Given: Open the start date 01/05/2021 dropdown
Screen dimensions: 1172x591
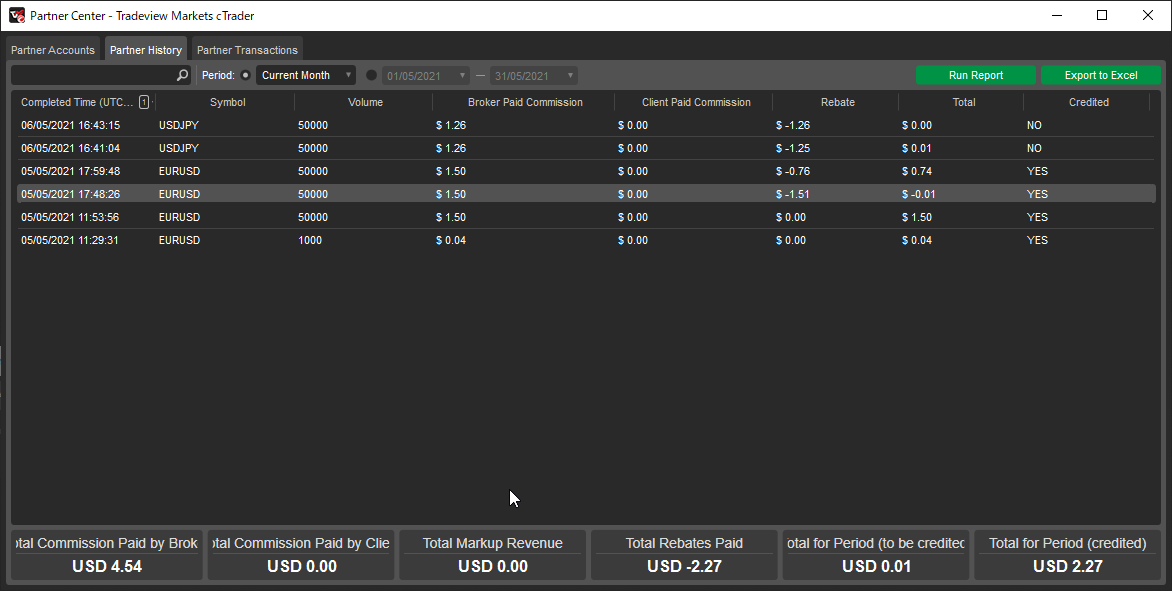Looking at the screenshot, I should [x=426, y=75].
